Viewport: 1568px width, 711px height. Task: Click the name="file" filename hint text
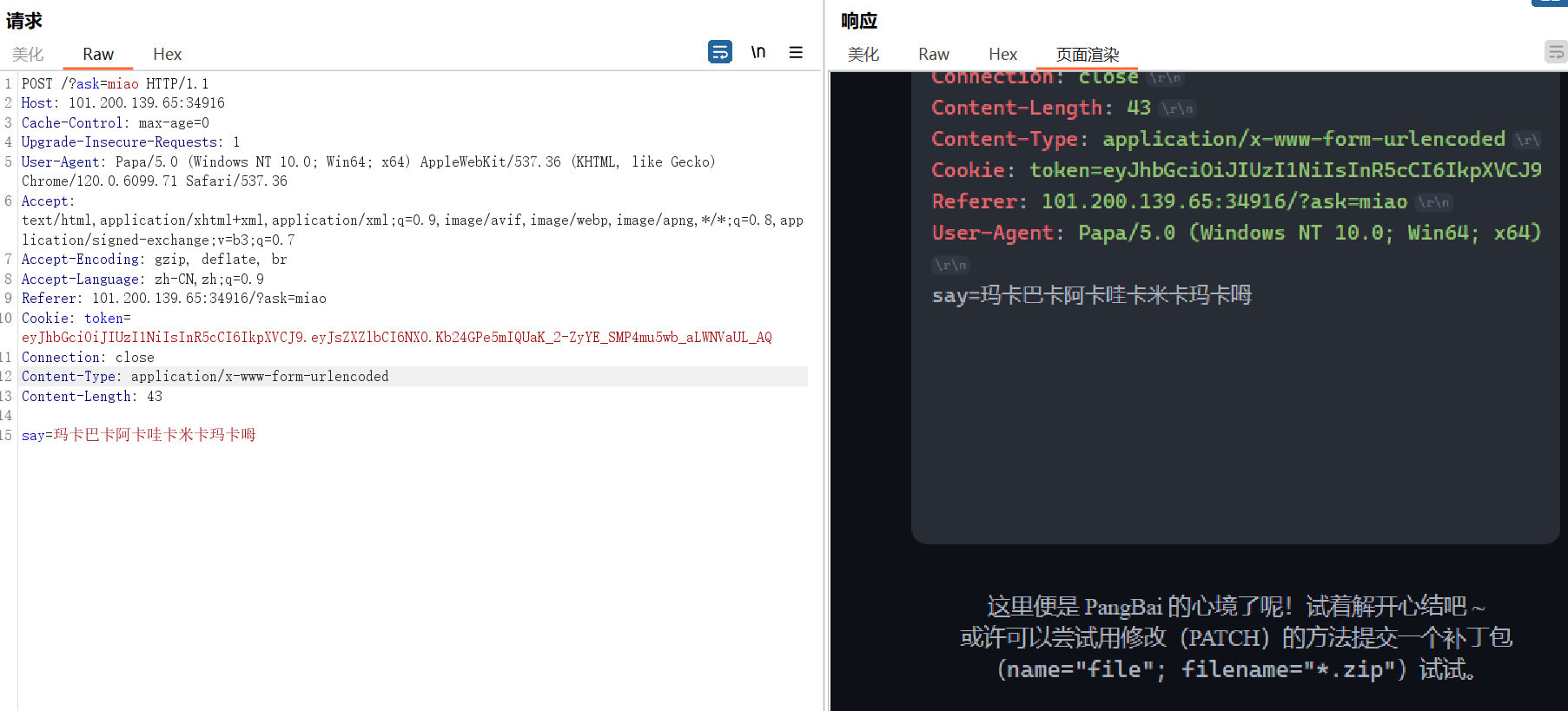click(1235, 669)
